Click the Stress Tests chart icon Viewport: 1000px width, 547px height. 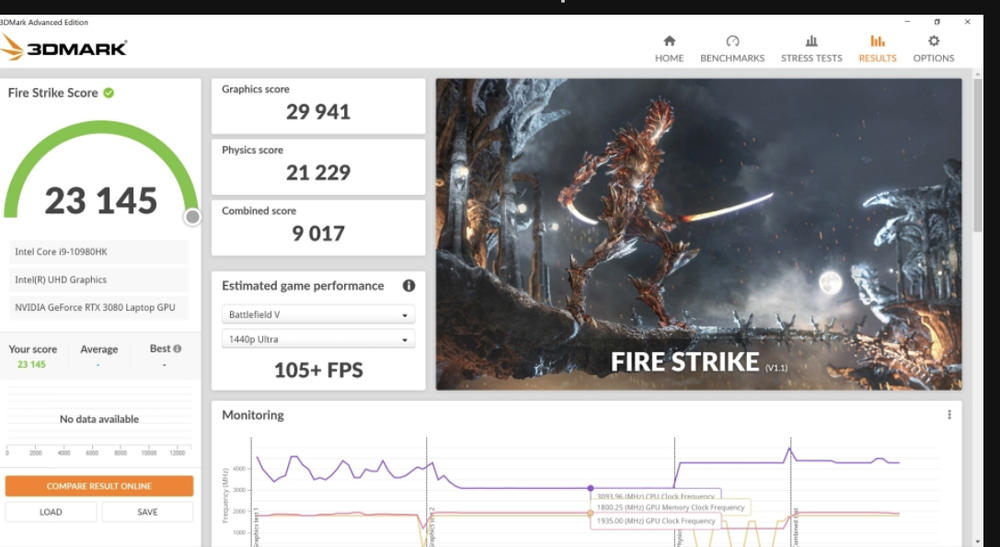[811, 41]
